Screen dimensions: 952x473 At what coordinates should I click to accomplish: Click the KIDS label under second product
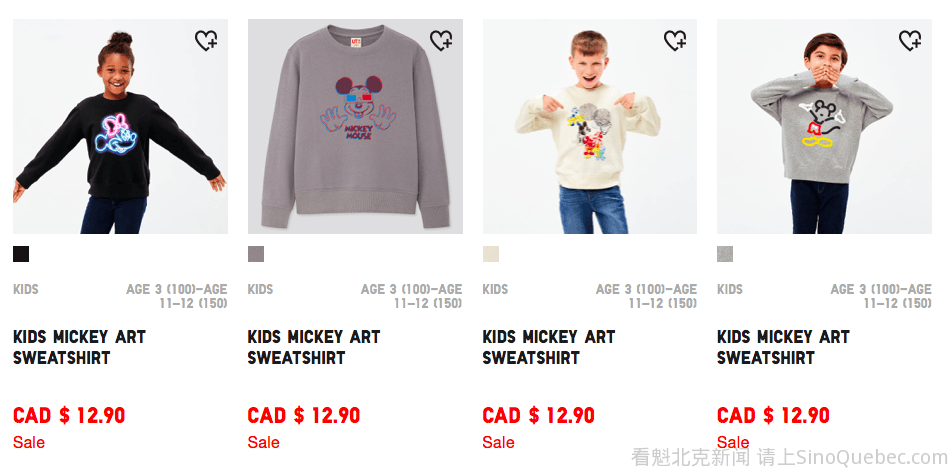point(260,290)
